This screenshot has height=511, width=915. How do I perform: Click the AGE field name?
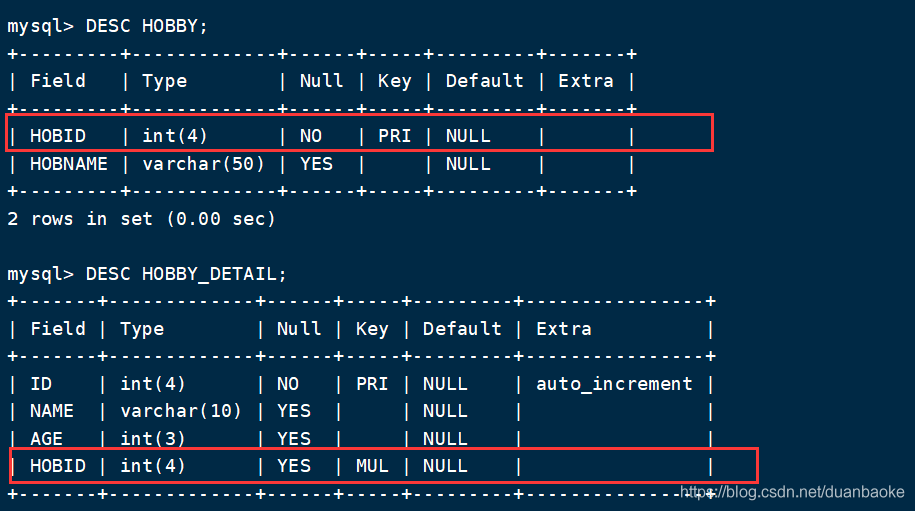click(x=47, y=439)
